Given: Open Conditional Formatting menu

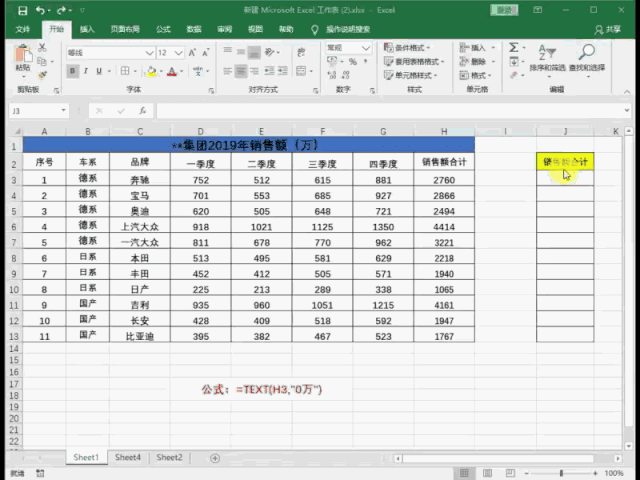Looking at the screenshot, I should [x=407, y=48].
